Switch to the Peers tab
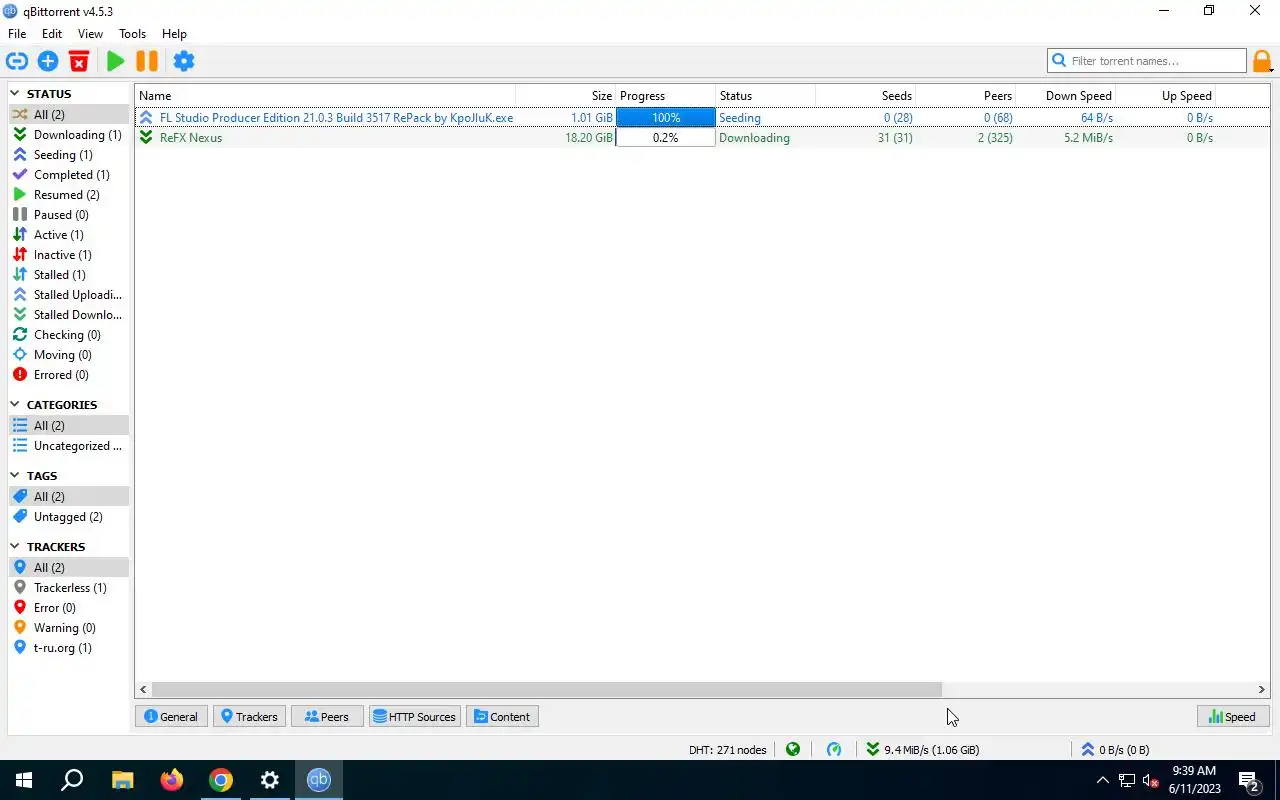This screenshot has width=1280, height=800. pos(327,717)
